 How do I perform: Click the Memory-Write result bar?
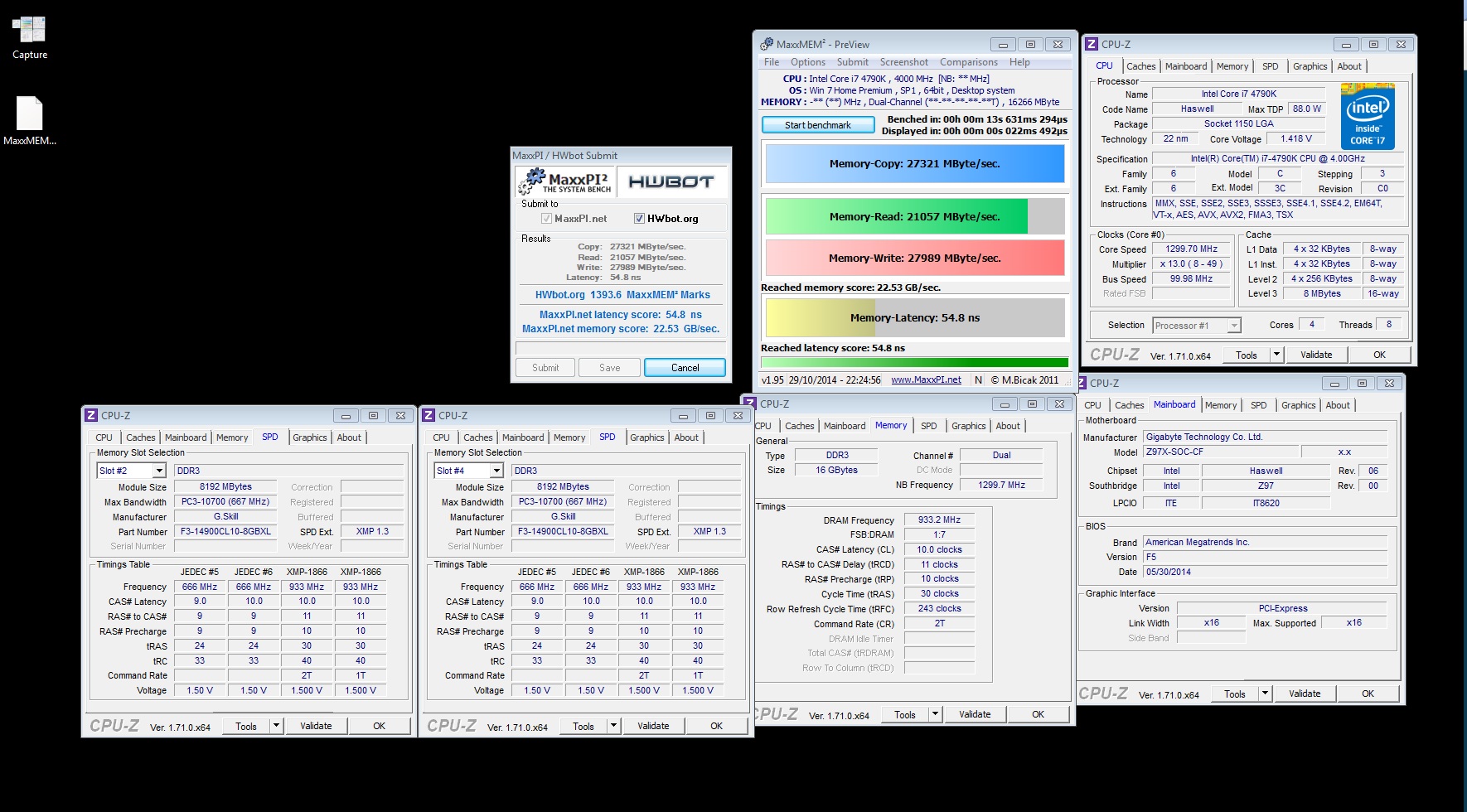[915, 258]
